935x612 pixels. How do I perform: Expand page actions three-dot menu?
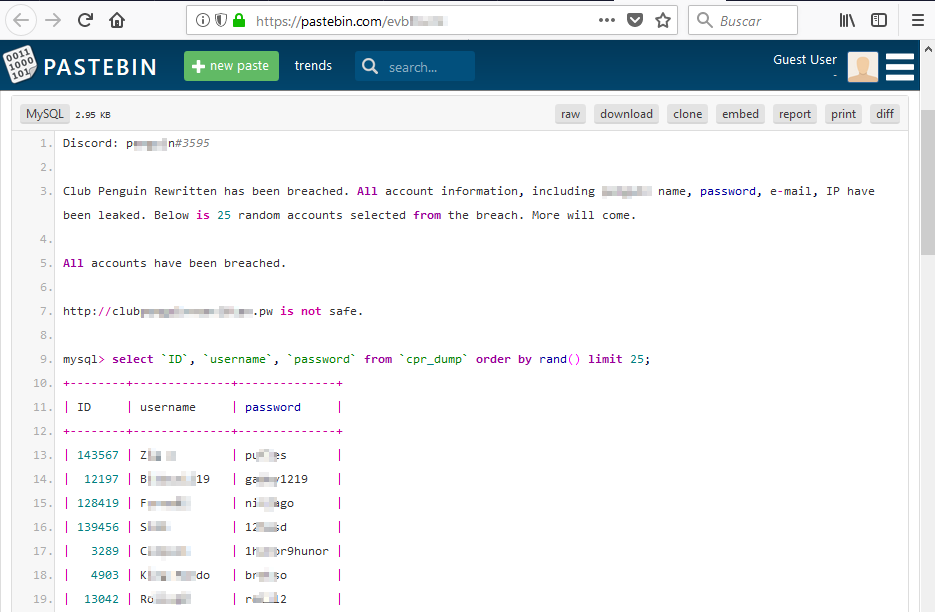click(x=607, y=20)
